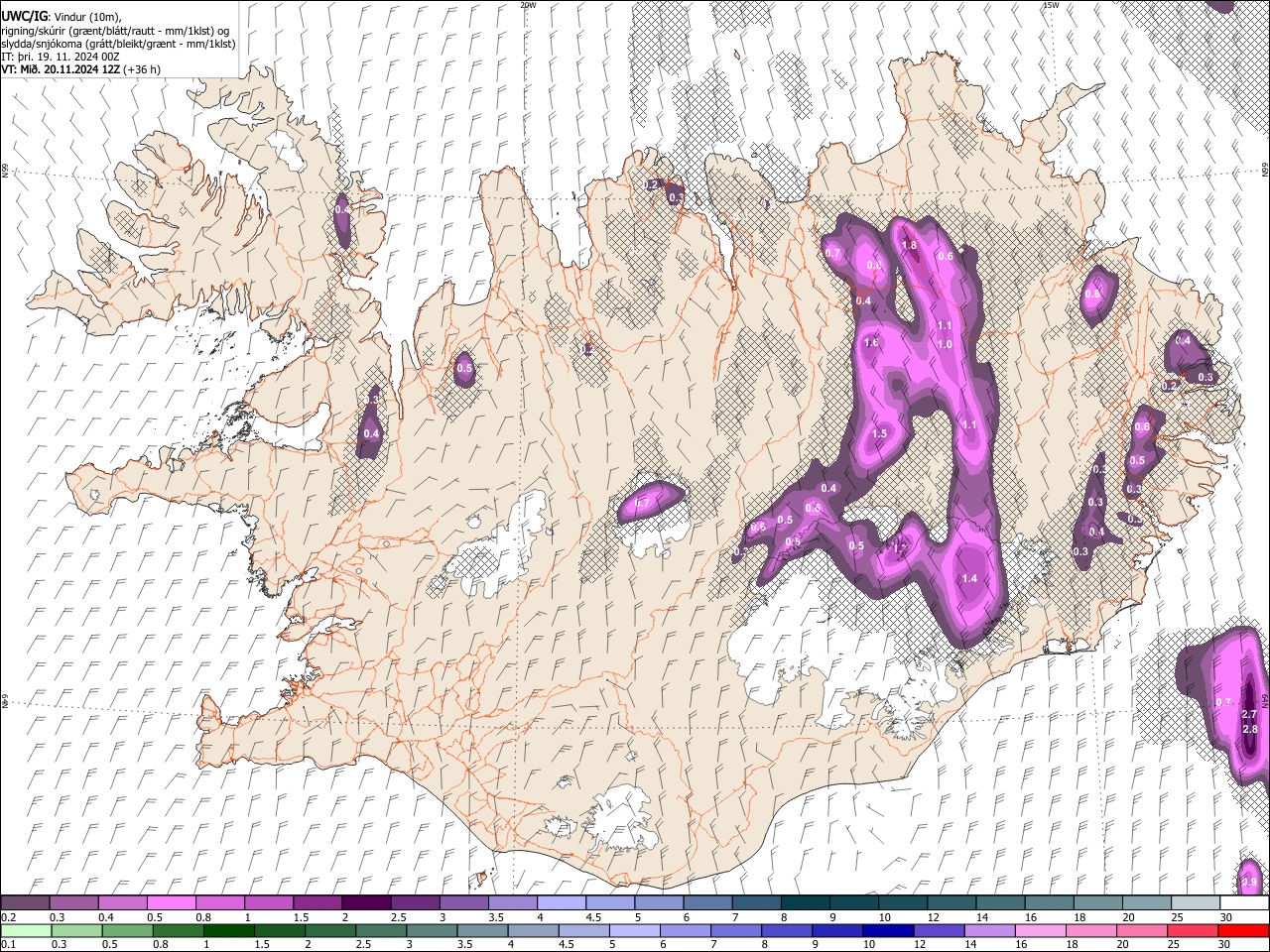Select the dark purple-gray 0.2–0.3 snow swatch
The image size is (1270, 952).
coord(25,903)
